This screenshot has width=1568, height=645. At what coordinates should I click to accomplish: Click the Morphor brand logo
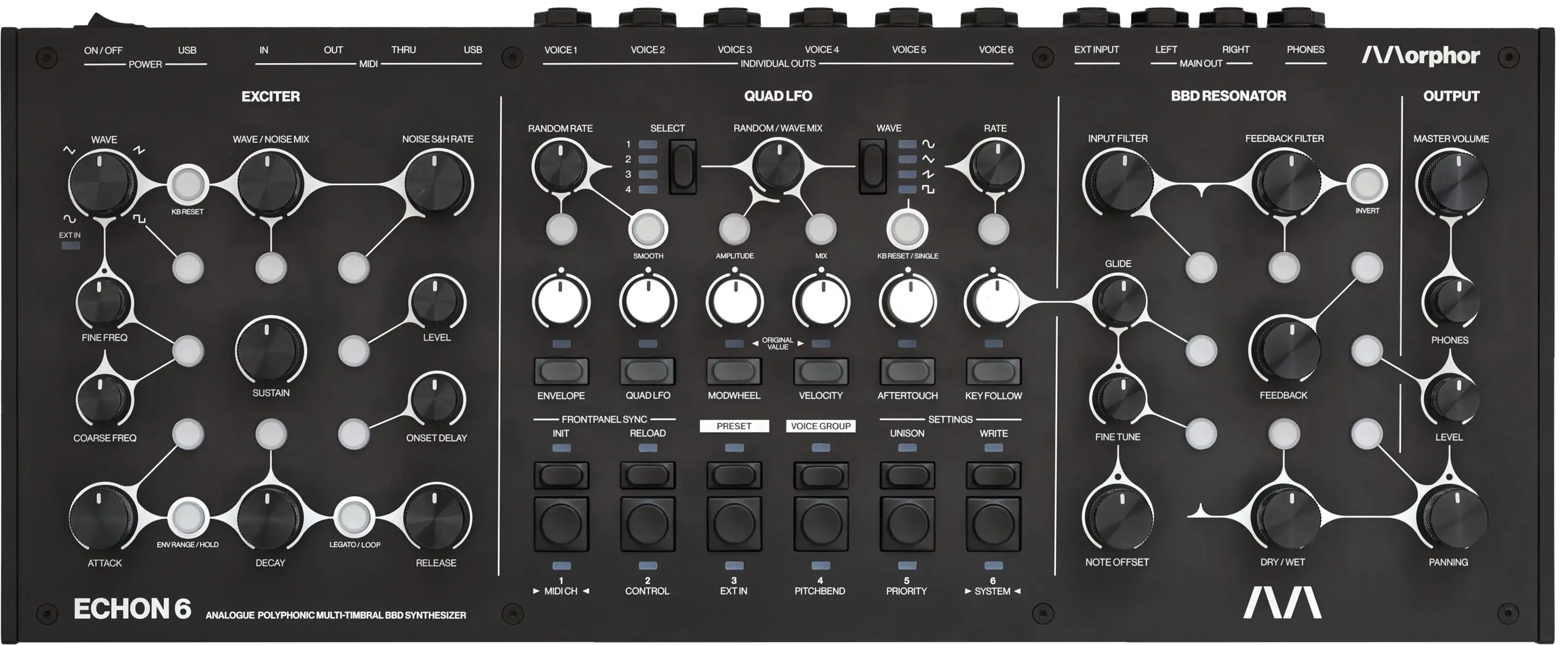[x=1420, y=56]
